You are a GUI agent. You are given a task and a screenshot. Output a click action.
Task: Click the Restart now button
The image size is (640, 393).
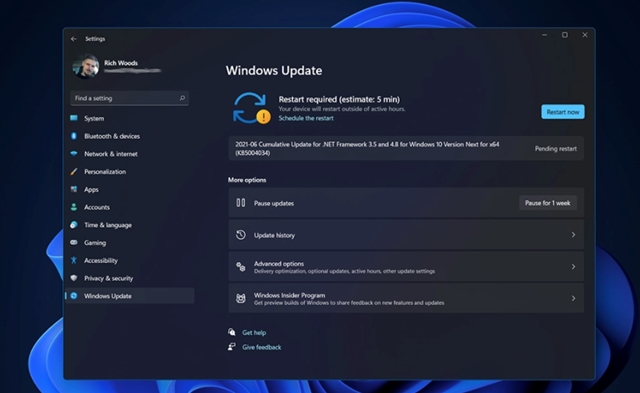(x=562, y=112)
